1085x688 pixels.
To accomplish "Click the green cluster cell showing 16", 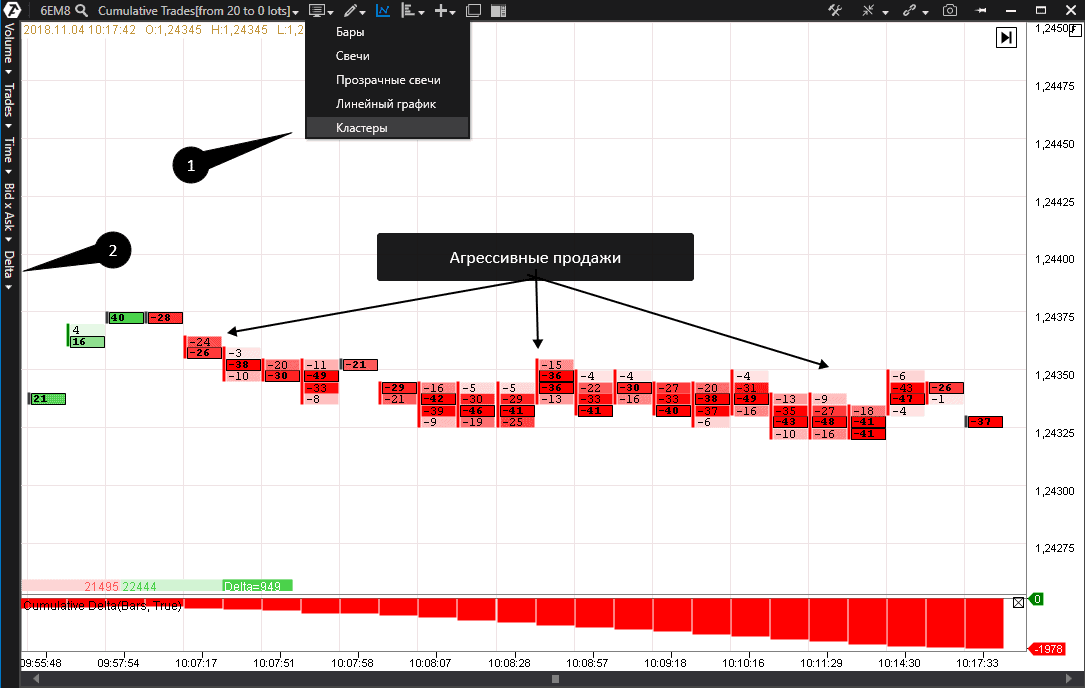I will pos(87,342).
